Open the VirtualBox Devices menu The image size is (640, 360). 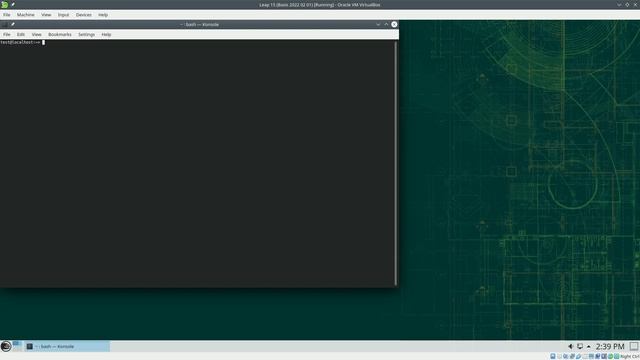click(x=84, y=15)
